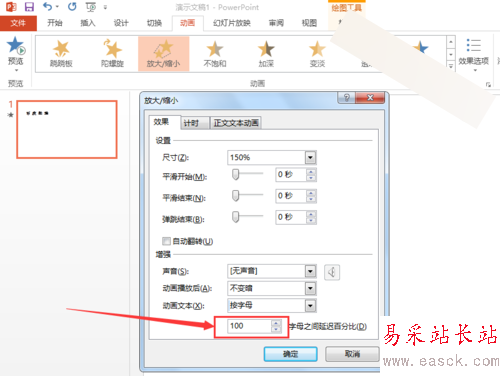Start slideshow from beginning icon
The image size is (500, 376).
(x=91, y=7)
